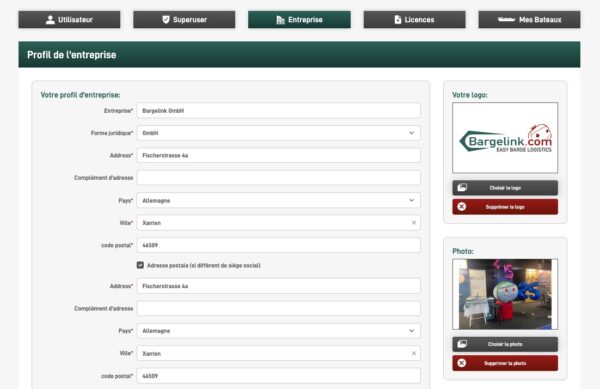This screenshot has height=389, width=600.
Task: Click the building icon on Entreprise tab
Action: tap(280, 20)
